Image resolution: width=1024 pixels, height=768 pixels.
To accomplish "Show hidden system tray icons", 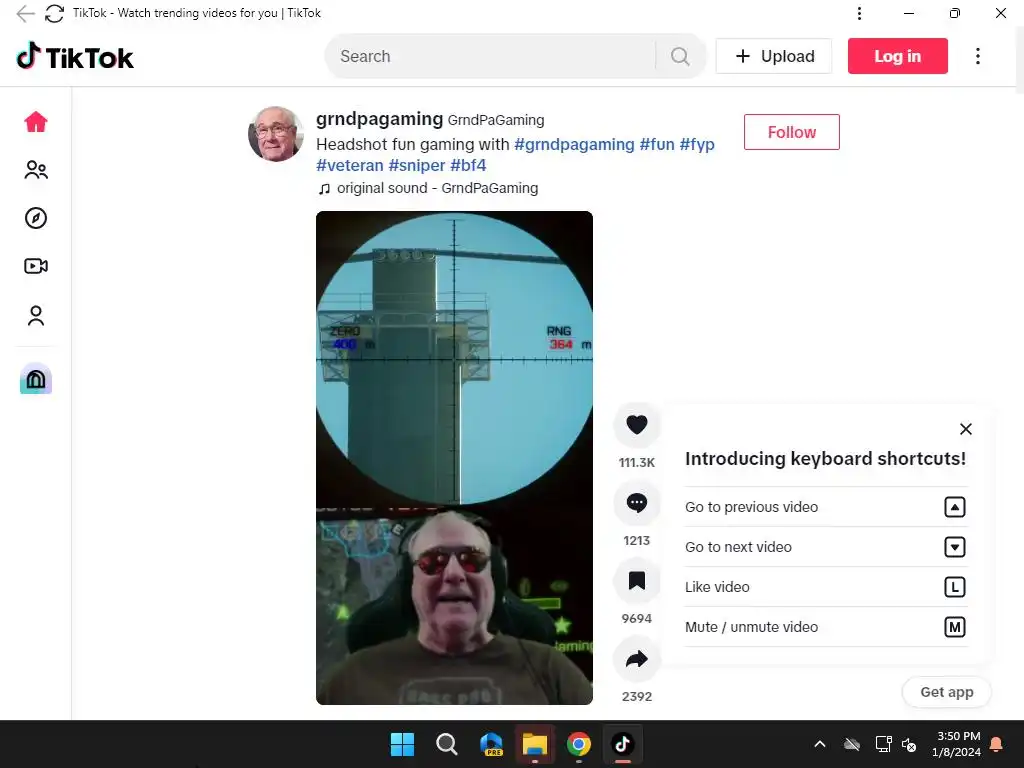I will click(820, 744).
